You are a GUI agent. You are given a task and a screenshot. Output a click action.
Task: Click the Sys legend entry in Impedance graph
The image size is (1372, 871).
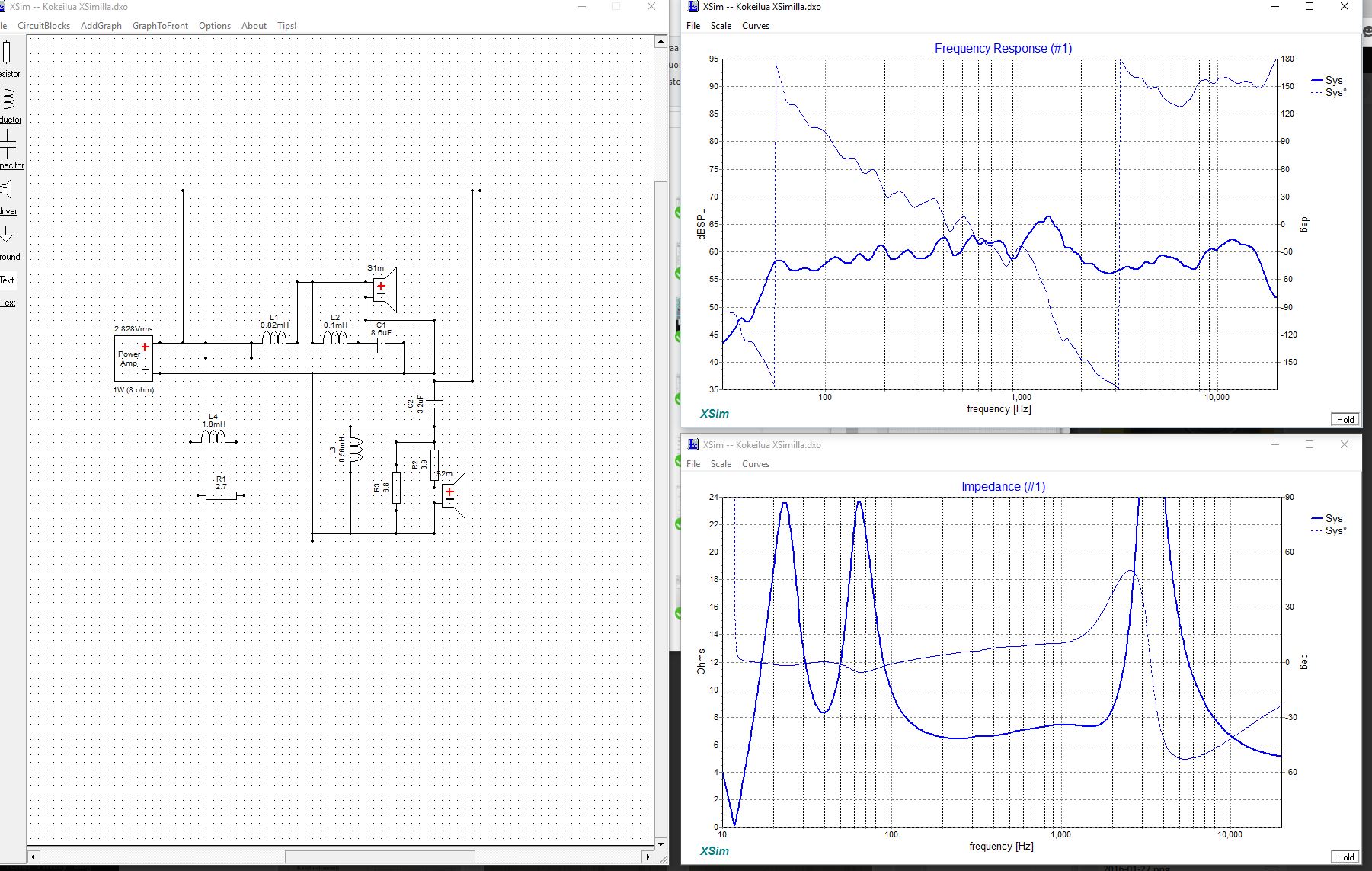pyautogui.click(x=1327, y=518)
